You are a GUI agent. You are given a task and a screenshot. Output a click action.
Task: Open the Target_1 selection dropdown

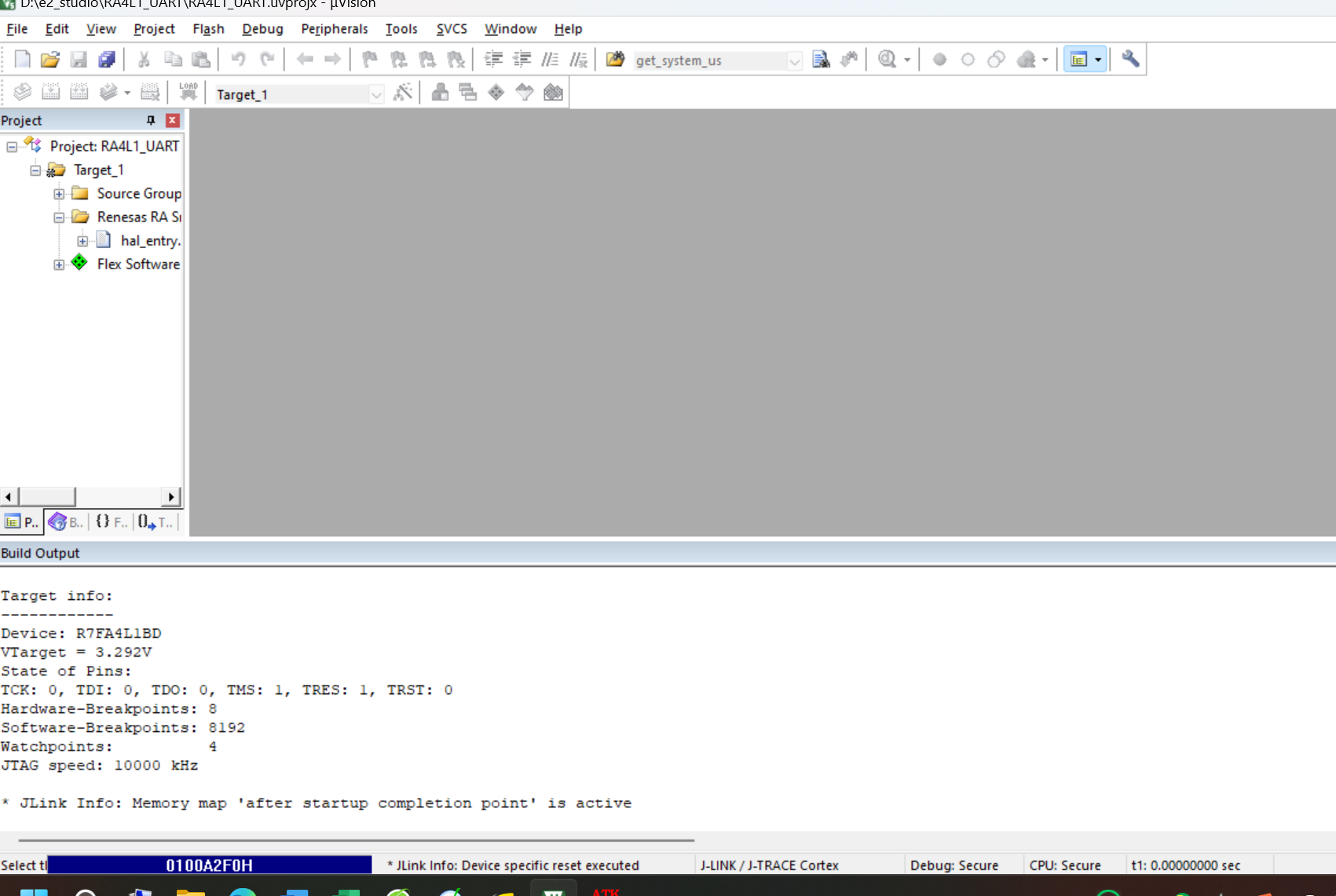click(x=377, y=95)
